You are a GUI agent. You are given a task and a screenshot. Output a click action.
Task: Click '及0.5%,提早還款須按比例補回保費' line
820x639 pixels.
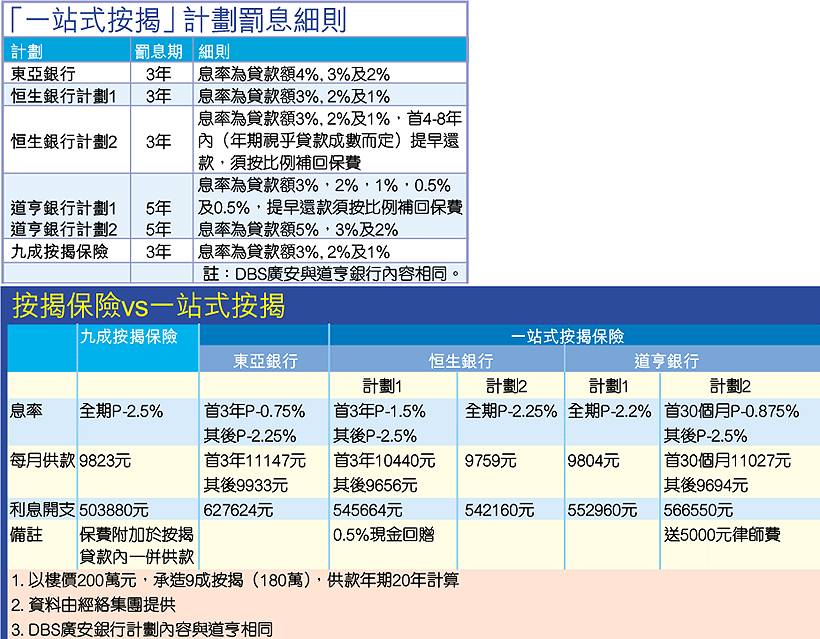(x=330, y=207)
